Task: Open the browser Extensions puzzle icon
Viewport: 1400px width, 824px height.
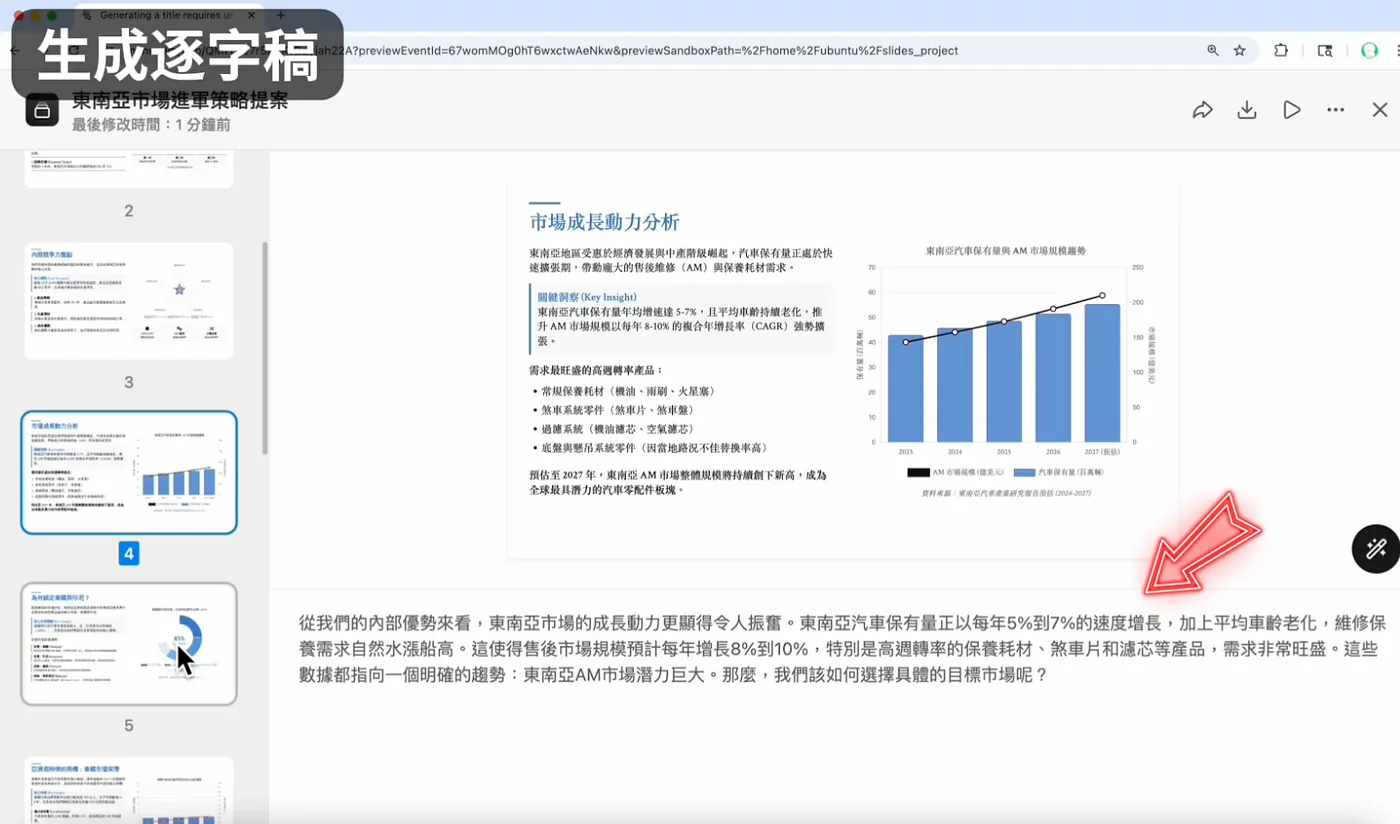Action: coord(1281,50)
